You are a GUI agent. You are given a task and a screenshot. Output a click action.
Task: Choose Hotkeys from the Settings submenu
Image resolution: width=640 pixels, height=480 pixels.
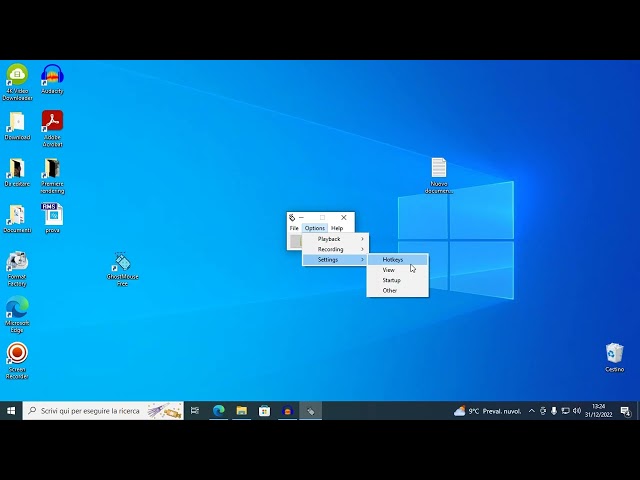[398, 260]
